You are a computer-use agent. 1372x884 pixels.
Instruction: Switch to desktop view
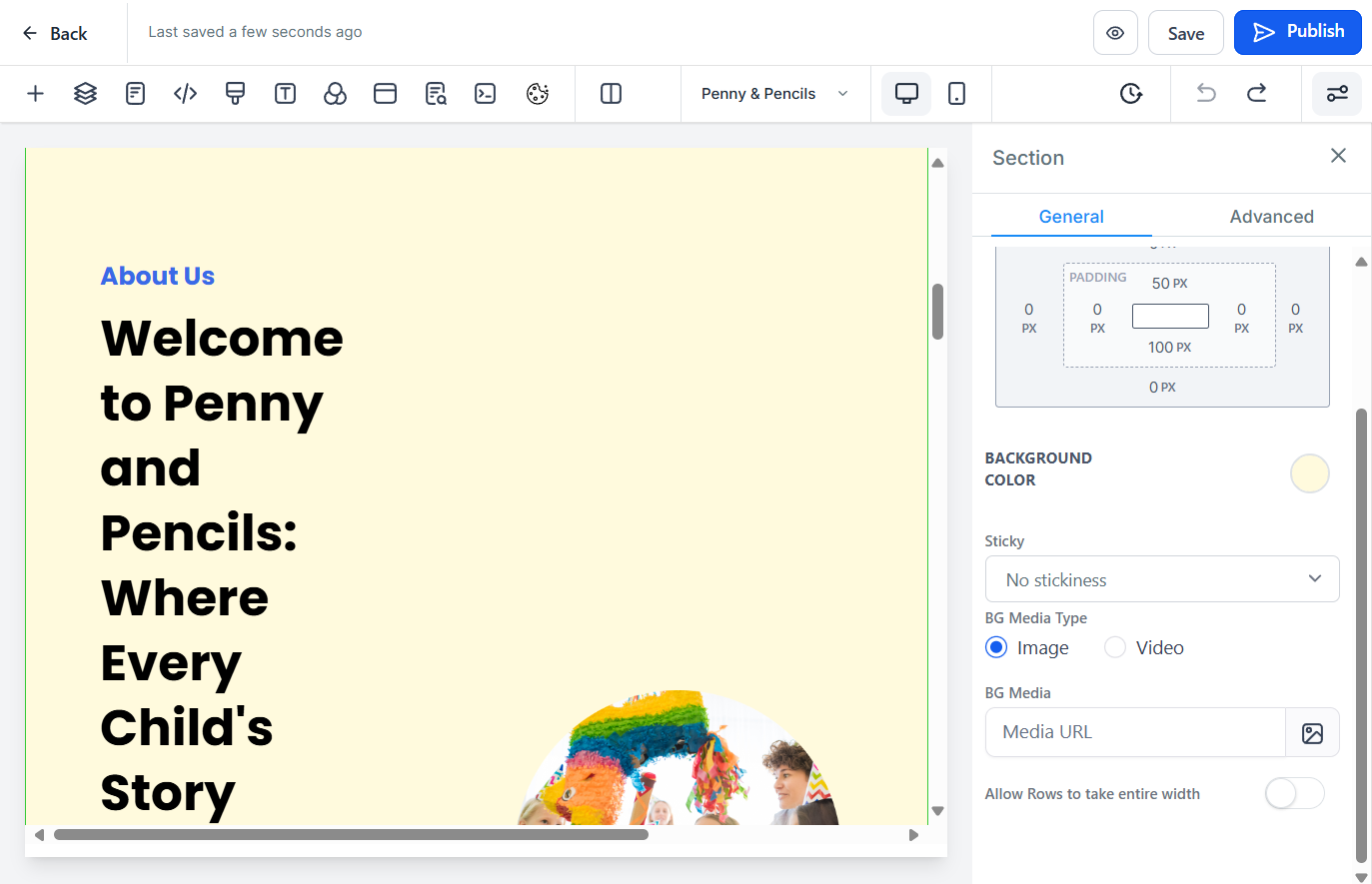[x=906, y=94]
